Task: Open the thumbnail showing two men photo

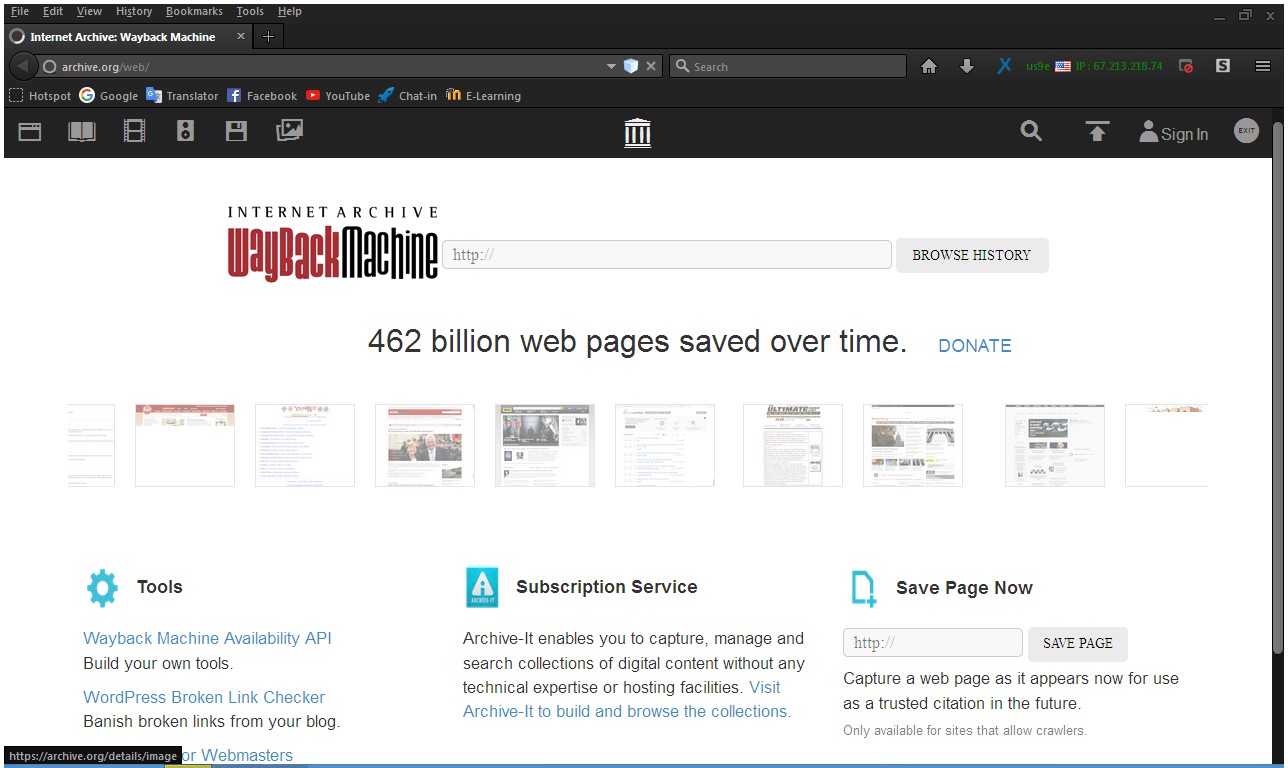Action: coord(425,445)
